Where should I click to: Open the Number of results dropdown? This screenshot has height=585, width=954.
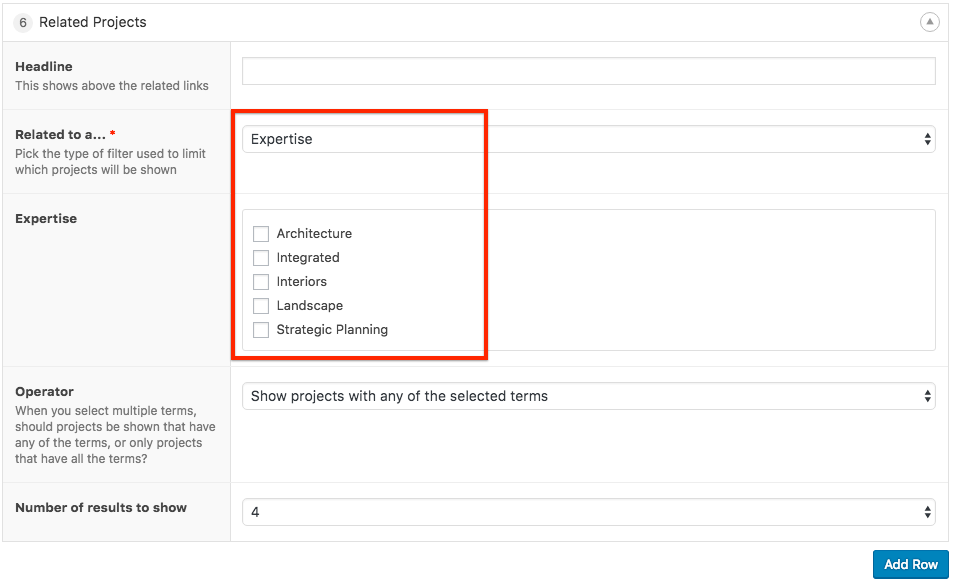click(x=588, y=512)
